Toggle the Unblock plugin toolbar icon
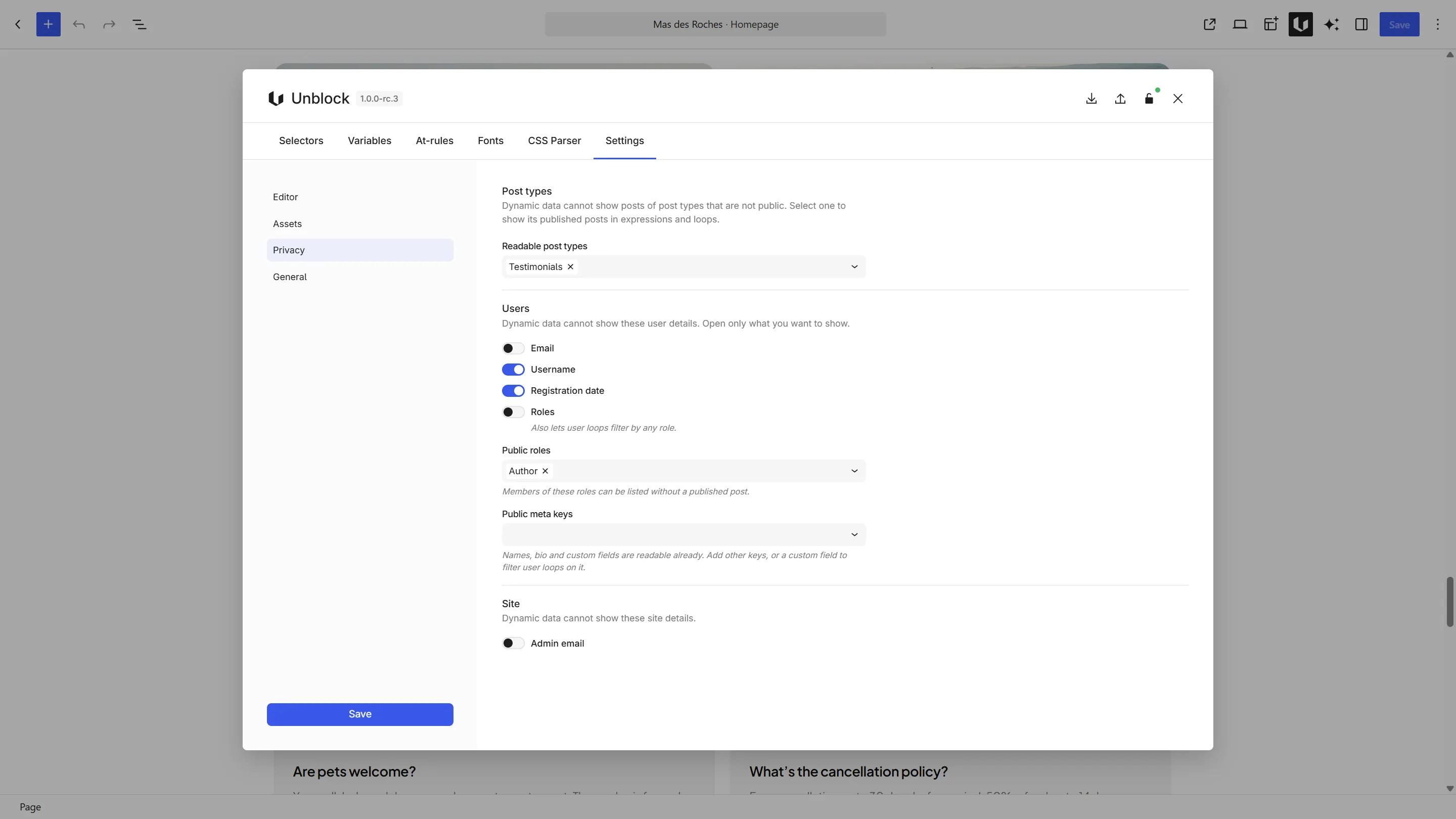This screenshot has height=819, width=1456. (x=1301, y=24)
